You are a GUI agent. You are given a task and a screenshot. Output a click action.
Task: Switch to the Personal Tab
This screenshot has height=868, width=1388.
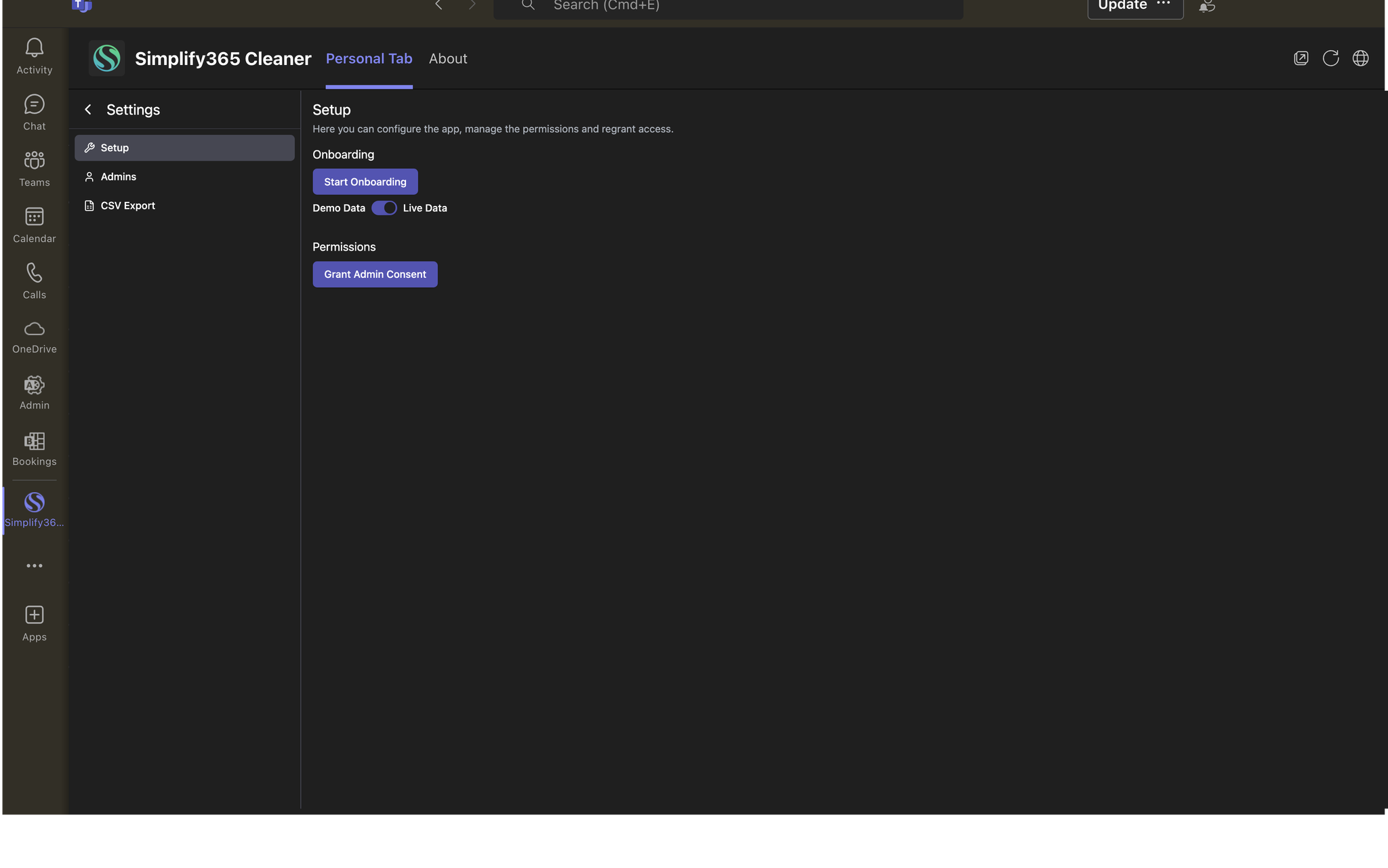(x=369, y=59)
